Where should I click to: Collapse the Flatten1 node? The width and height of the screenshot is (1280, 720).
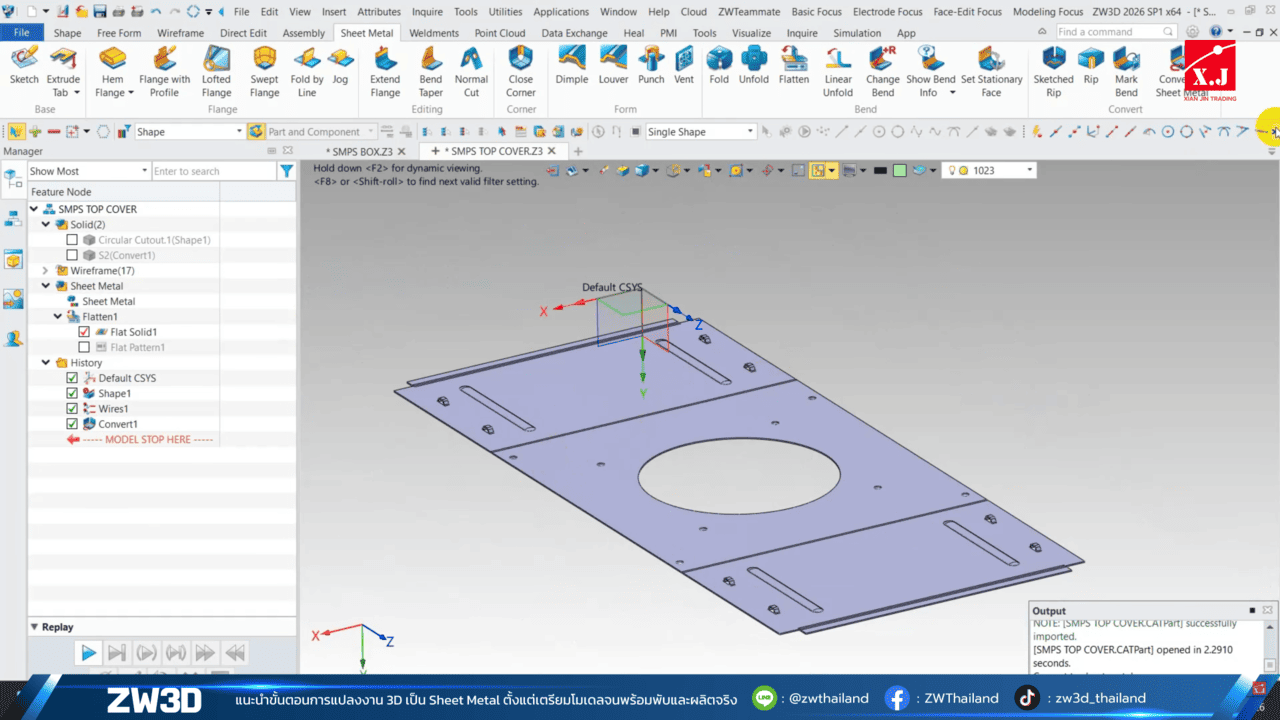coord(56,316)
